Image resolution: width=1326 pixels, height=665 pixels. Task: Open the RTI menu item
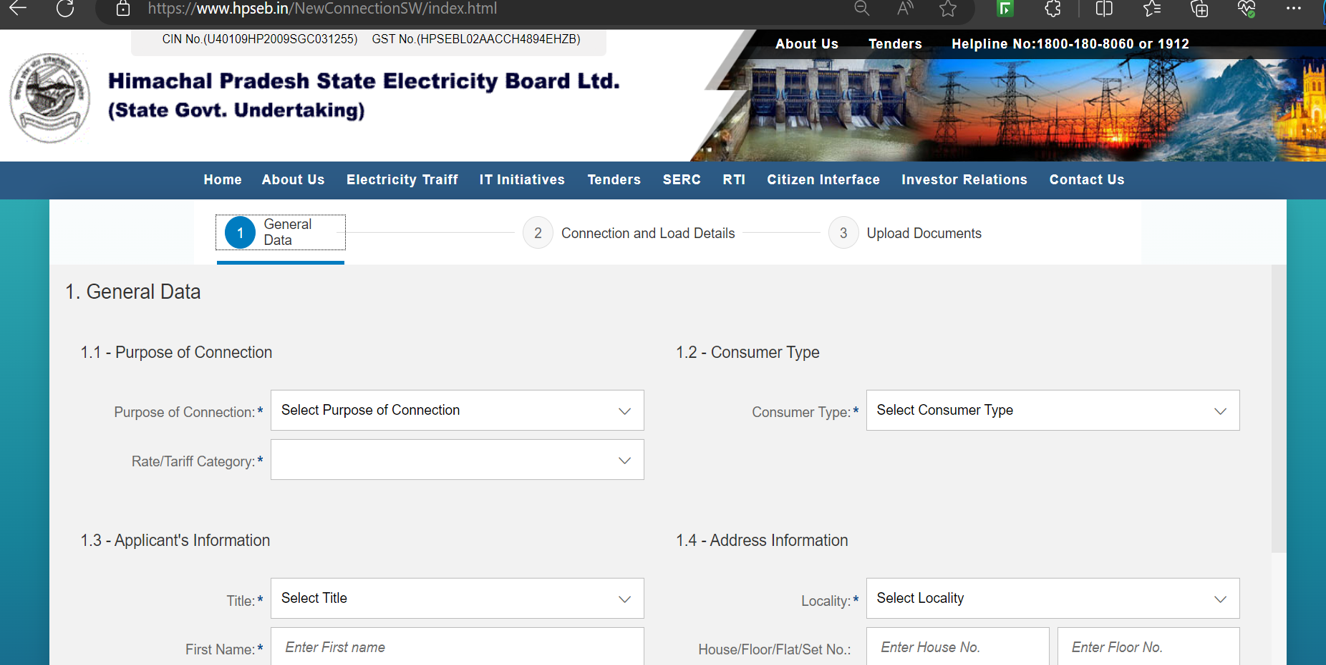tap(734, 180)
